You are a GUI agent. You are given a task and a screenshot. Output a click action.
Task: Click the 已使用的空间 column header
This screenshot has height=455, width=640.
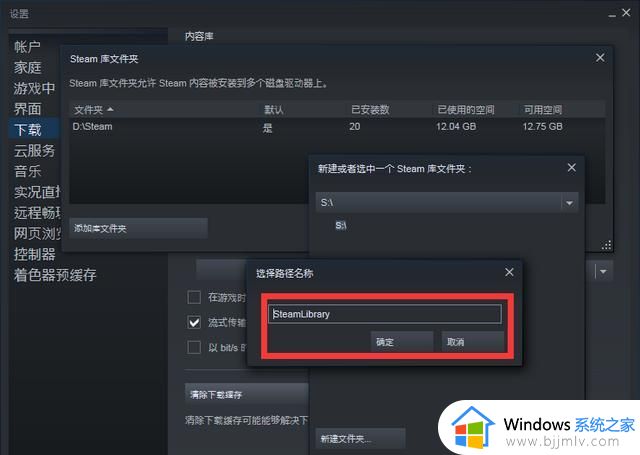pyautogui.click(x=466, y=110)
